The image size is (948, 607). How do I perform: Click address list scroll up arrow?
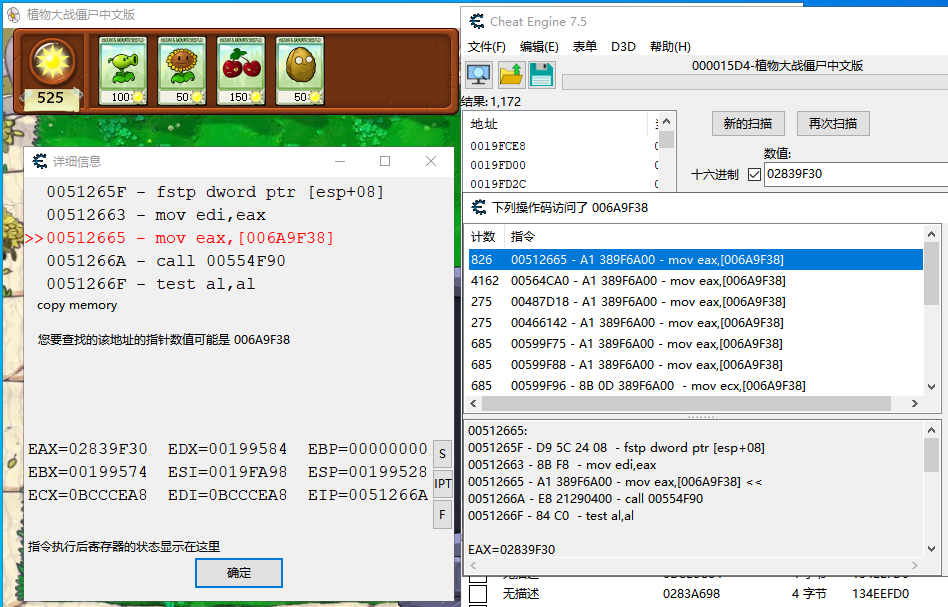pyautogui.click(x=666, y=122)
